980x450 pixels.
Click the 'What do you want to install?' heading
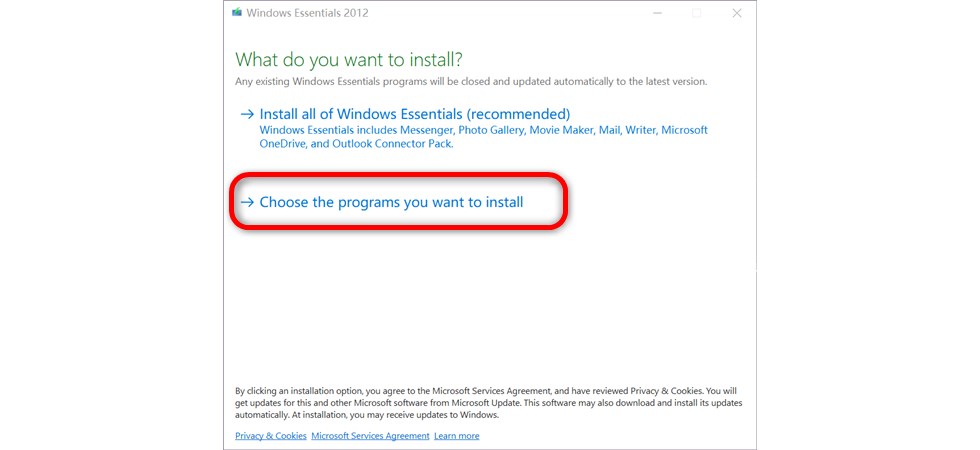click(349, 59)
